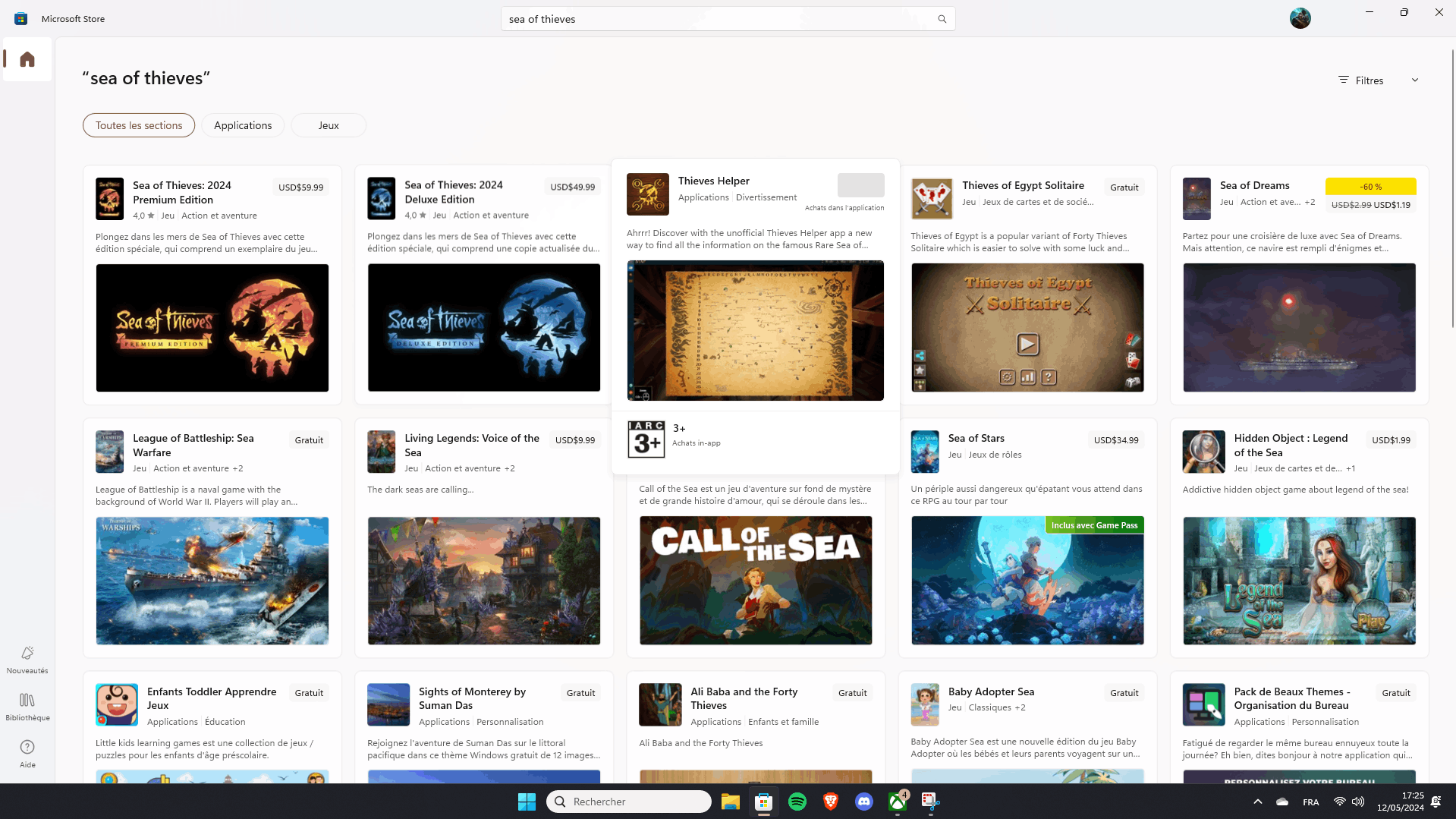Click the Ali Baba Forty Thieves icon
1456x819 pixels.
click(660, 704)
